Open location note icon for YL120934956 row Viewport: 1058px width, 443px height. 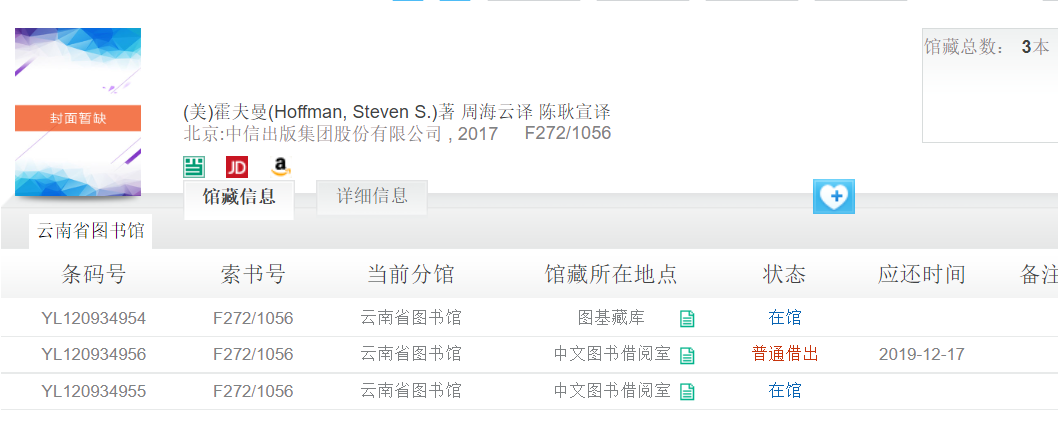(687, 355)
